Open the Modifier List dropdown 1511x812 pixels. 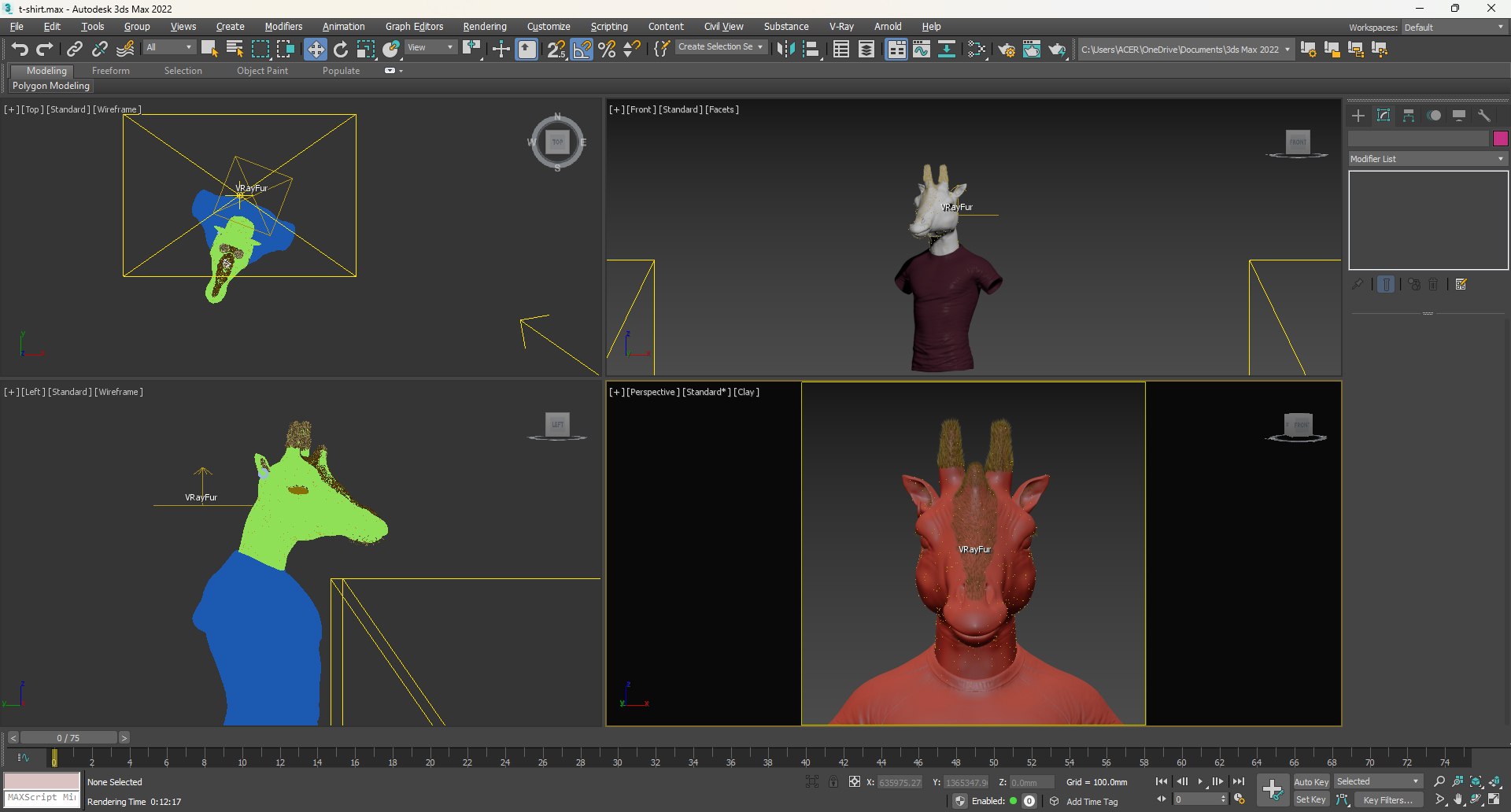pyautogui.click(x=1428, y=159)
